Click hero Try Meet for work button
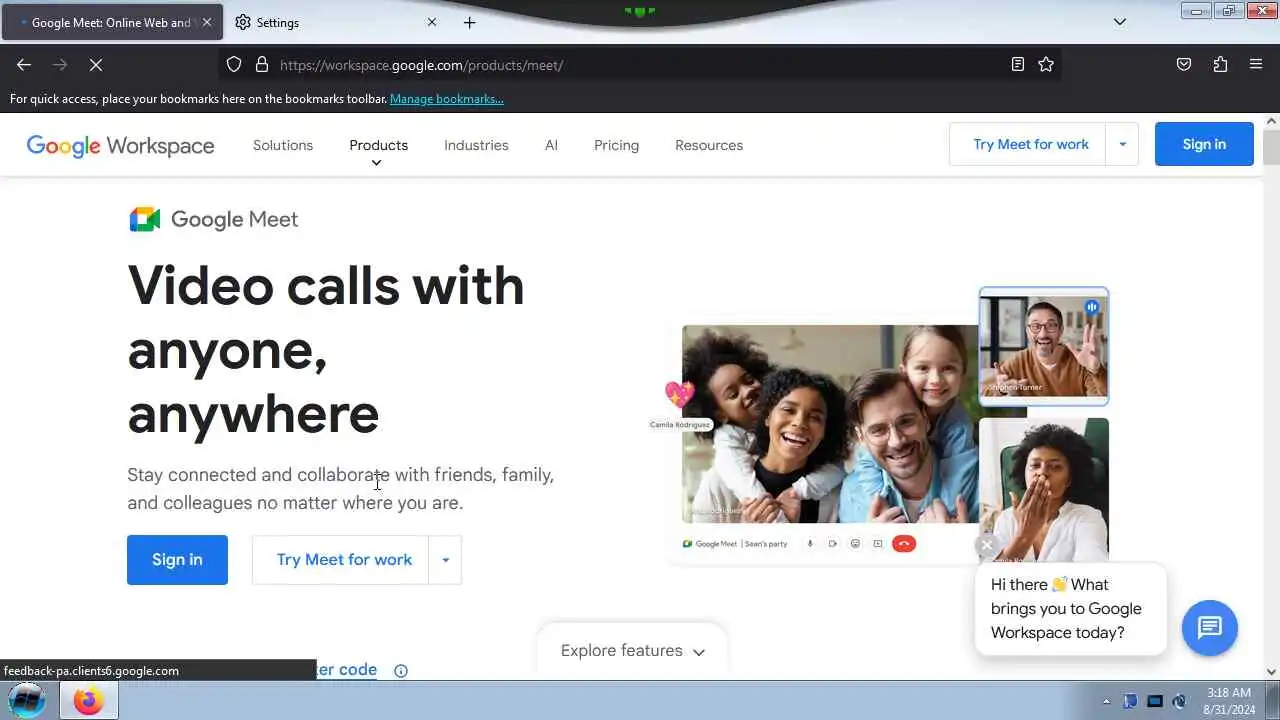This screenshot has width=1280, height=720. point(341,560)
